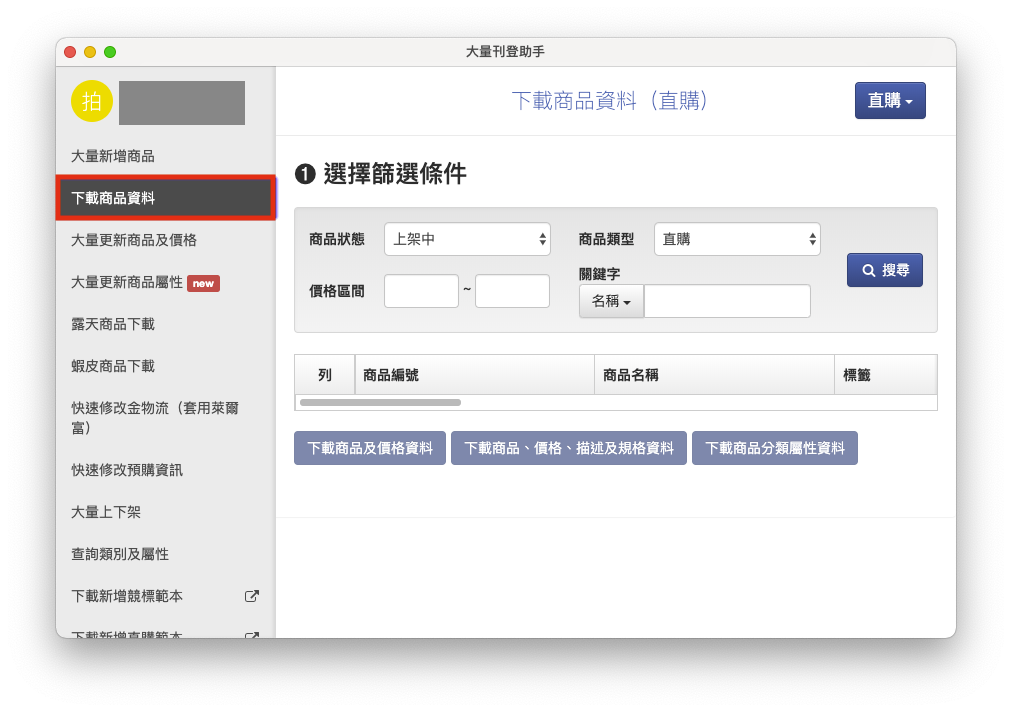Open 大量更新商品及價格 menu item

tap(134, 240)
